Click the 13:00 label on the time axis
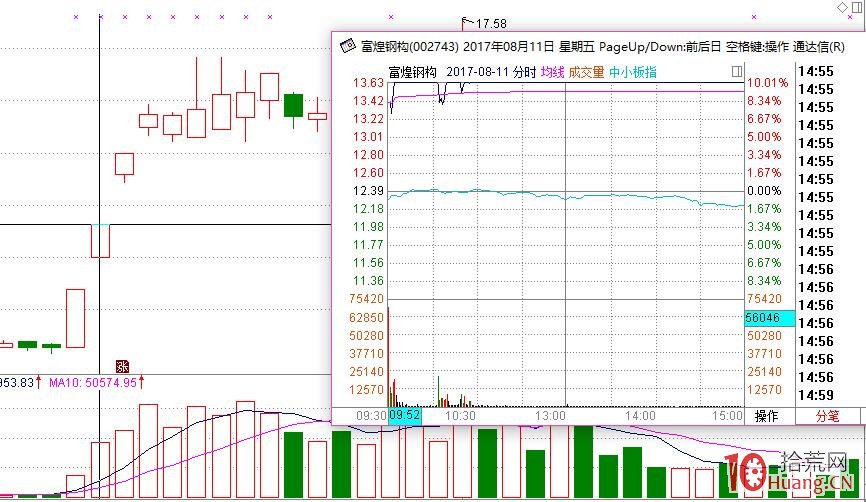 [551, 415]
